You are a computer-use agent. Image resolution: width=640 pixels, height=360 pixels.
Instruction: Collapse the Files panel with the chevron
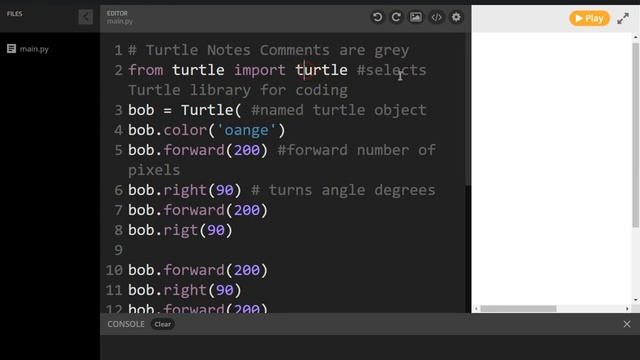click(86, 17)
